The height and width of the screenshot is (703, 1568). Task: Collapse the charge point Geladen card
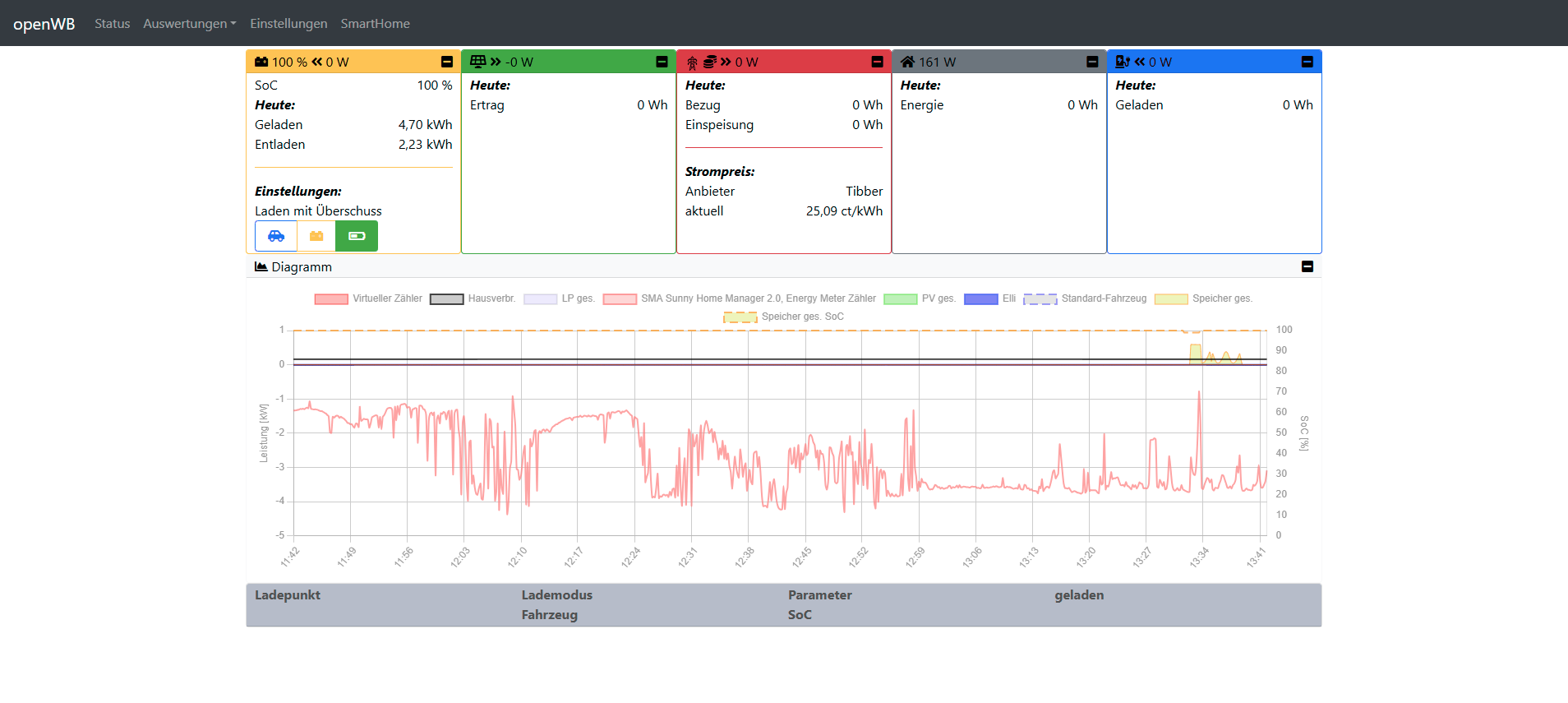pyautogui.click(x=1307, y=62)
